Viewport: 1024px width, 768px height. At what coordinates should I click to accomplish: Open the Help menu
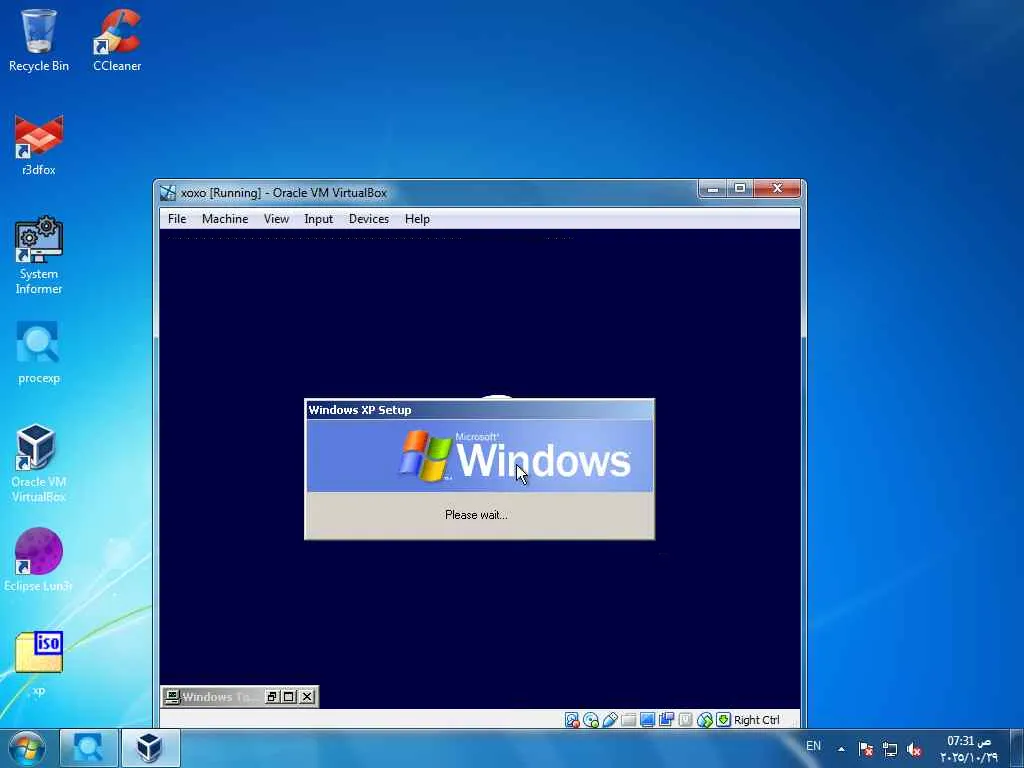tap(417, 219)
